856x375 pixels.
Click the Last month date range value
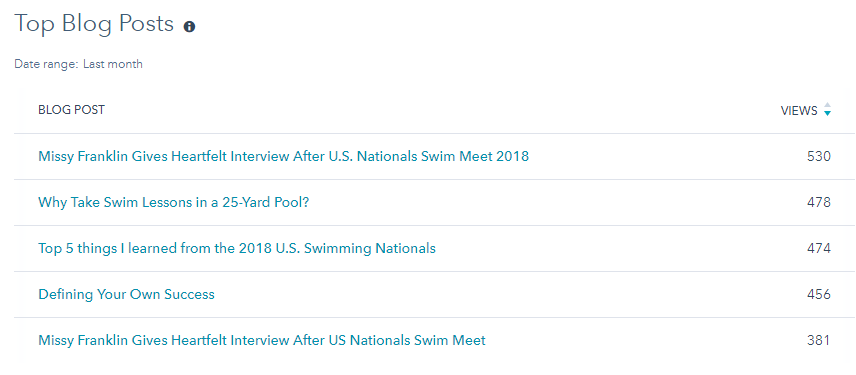[113, 64]
